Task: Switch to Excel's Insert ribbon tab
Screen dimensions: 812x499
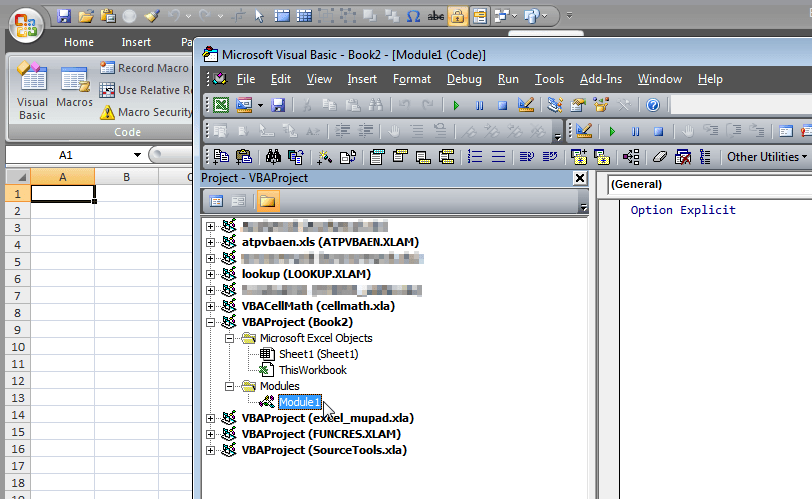Action: coord(136,42)
